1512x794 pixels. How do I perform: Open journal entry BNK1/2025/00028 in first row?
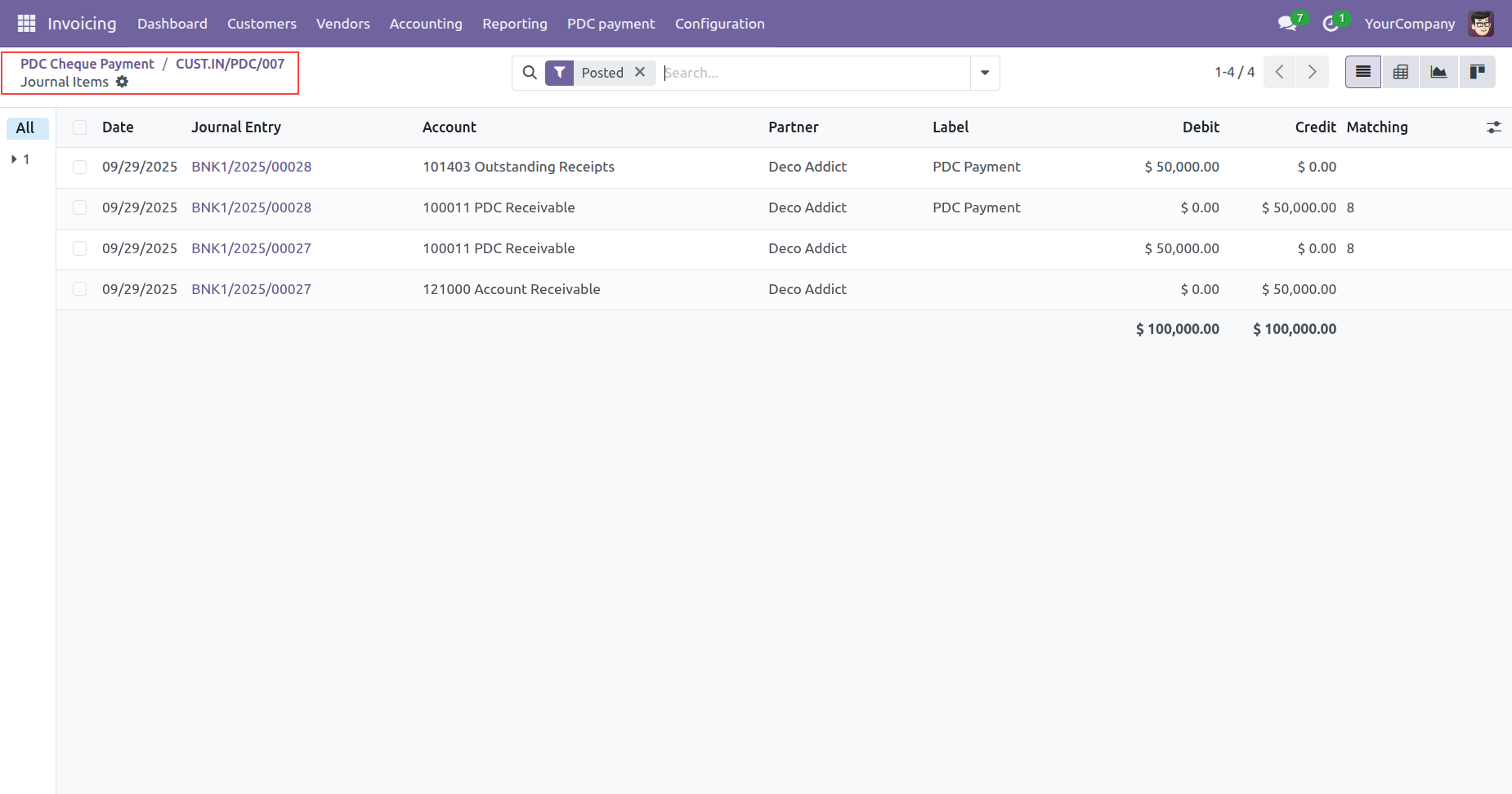(x=251, y=167)
